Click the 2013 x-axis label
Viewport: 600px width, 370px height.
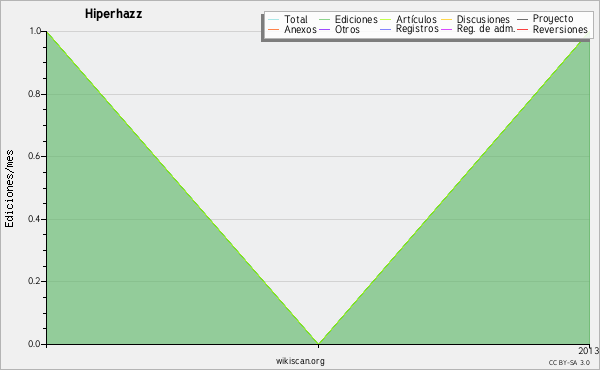pyautogui.click(x=588, y=350)
